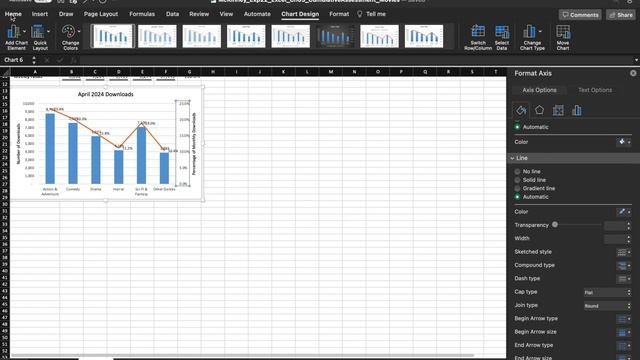Open the Format ribbon tab
The height and width of the screenshot is (360, 640).
339,14
